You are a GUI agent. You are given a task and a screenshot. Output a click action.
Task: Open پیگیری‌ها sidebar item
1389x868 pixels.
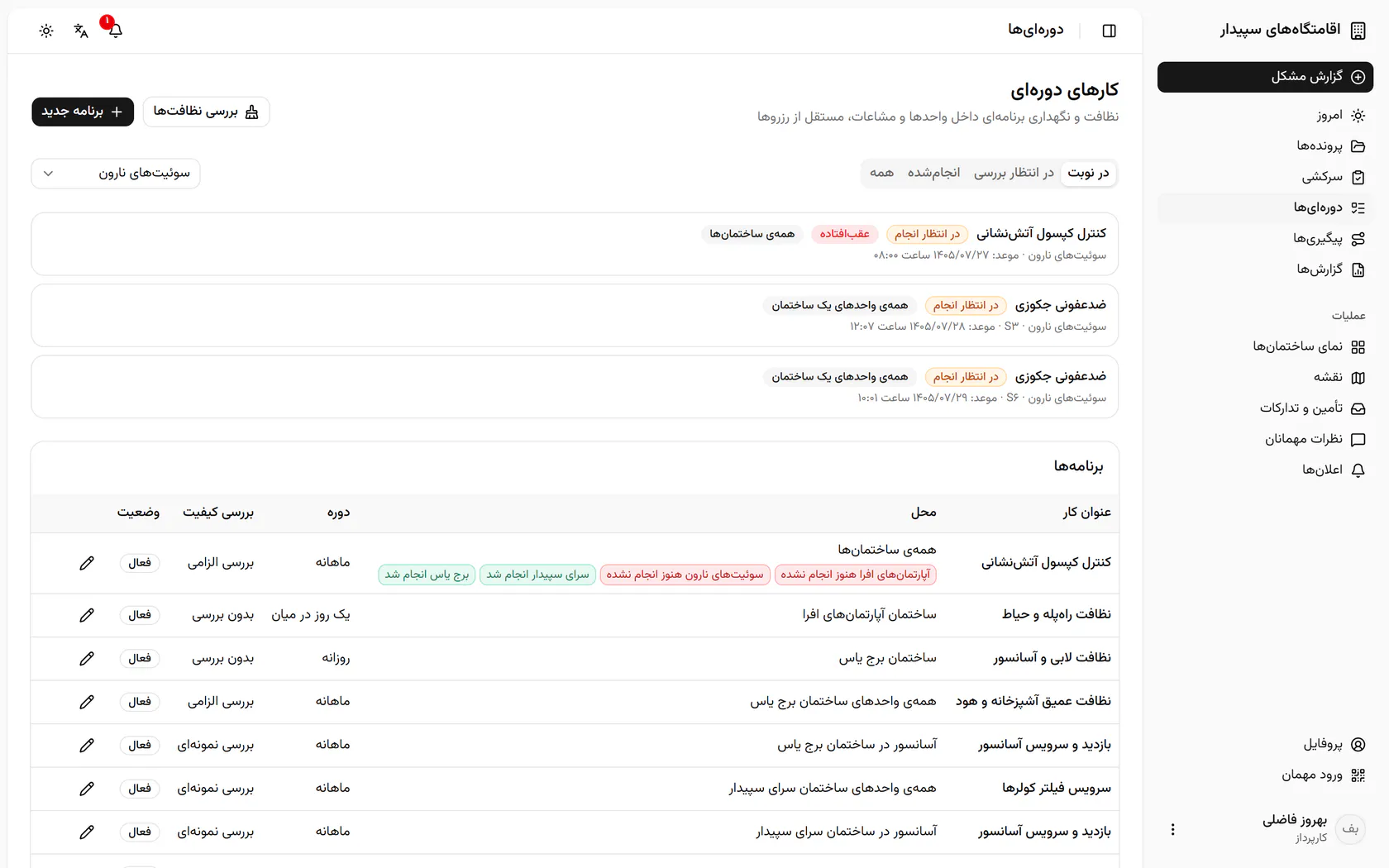(1265, 239)
